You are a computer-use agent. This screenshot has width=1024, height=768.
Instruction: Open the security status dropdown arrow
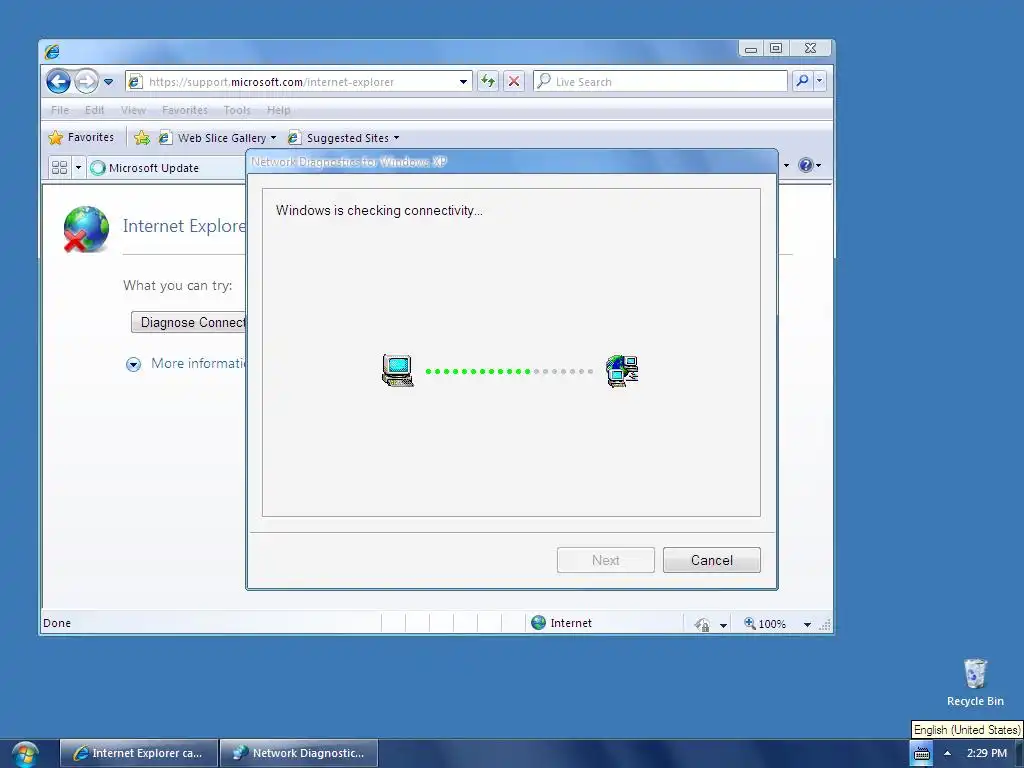(x=723, y=625)
